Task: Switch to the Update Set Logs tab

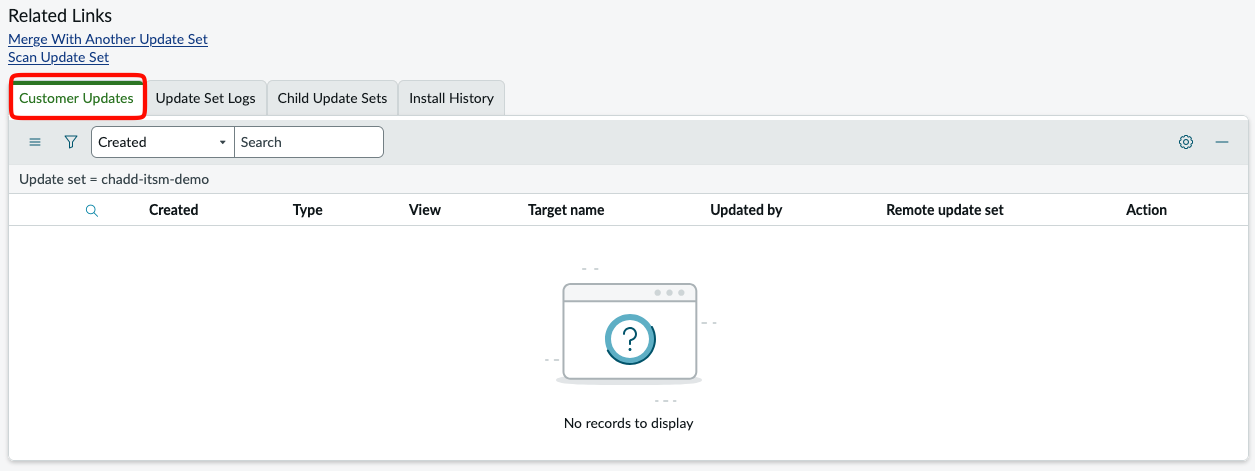Action: pyautogui.click(x=205, y=98)
